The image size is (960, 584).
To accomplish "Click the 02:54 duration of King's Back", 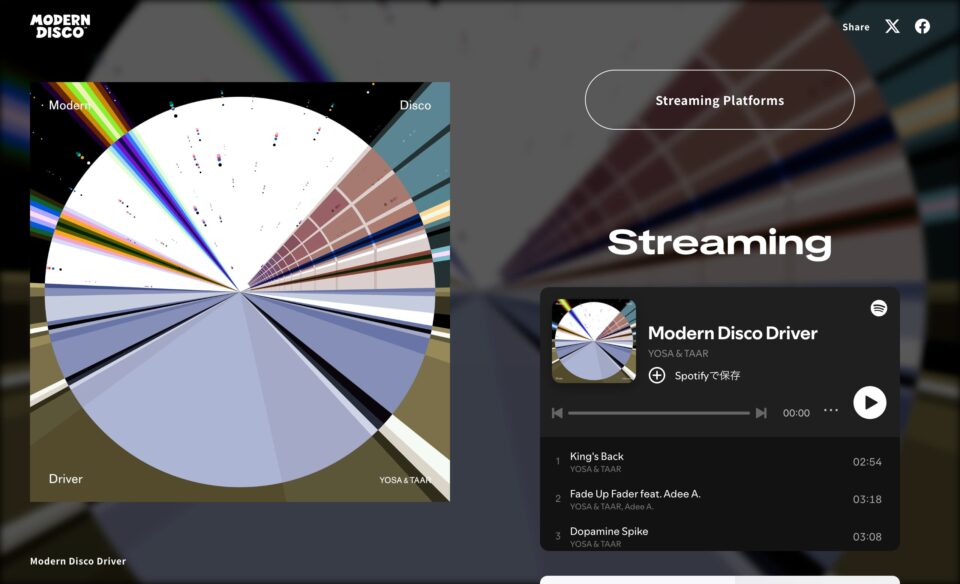I will pos(867,462).
